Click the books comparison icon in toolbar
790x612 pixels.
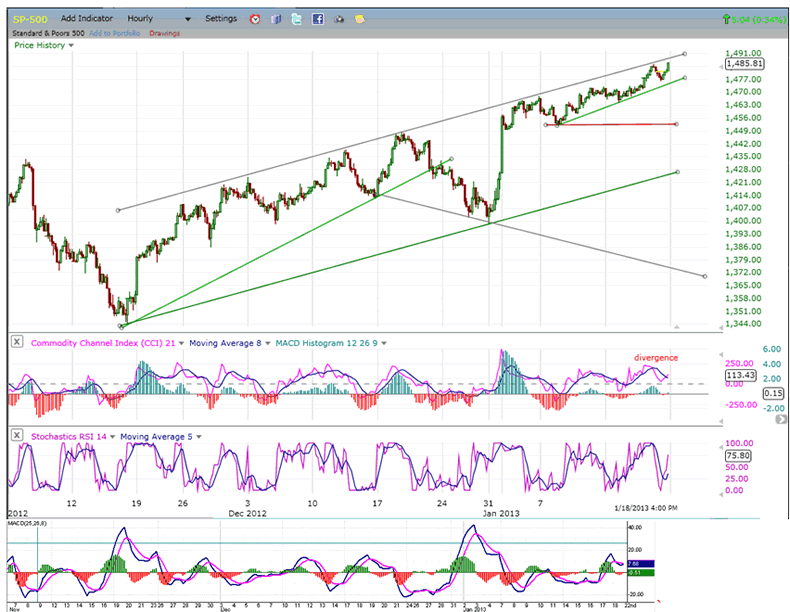276,19
